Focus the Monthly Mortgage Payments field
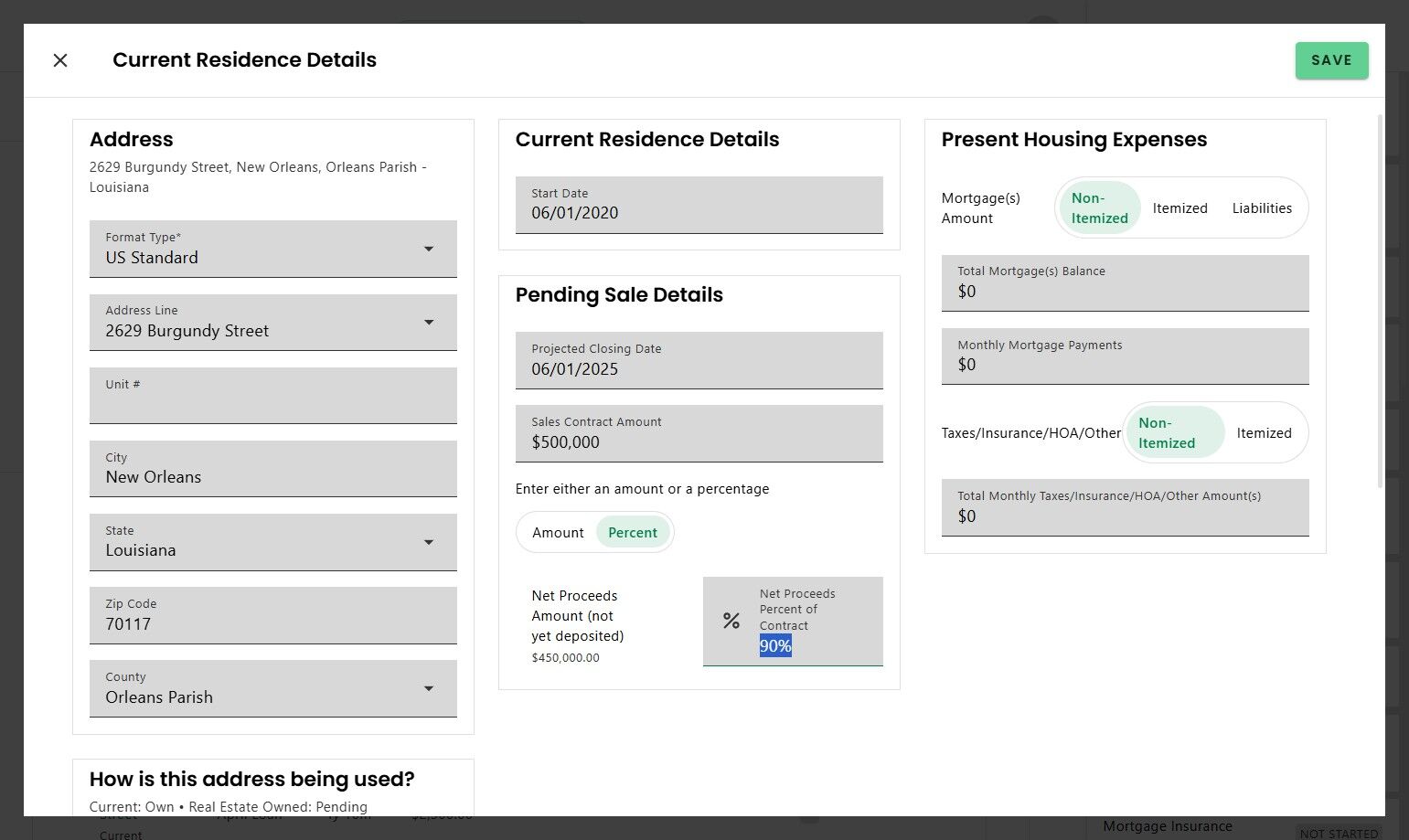The image size is (1409, 840). point(1125,356)
